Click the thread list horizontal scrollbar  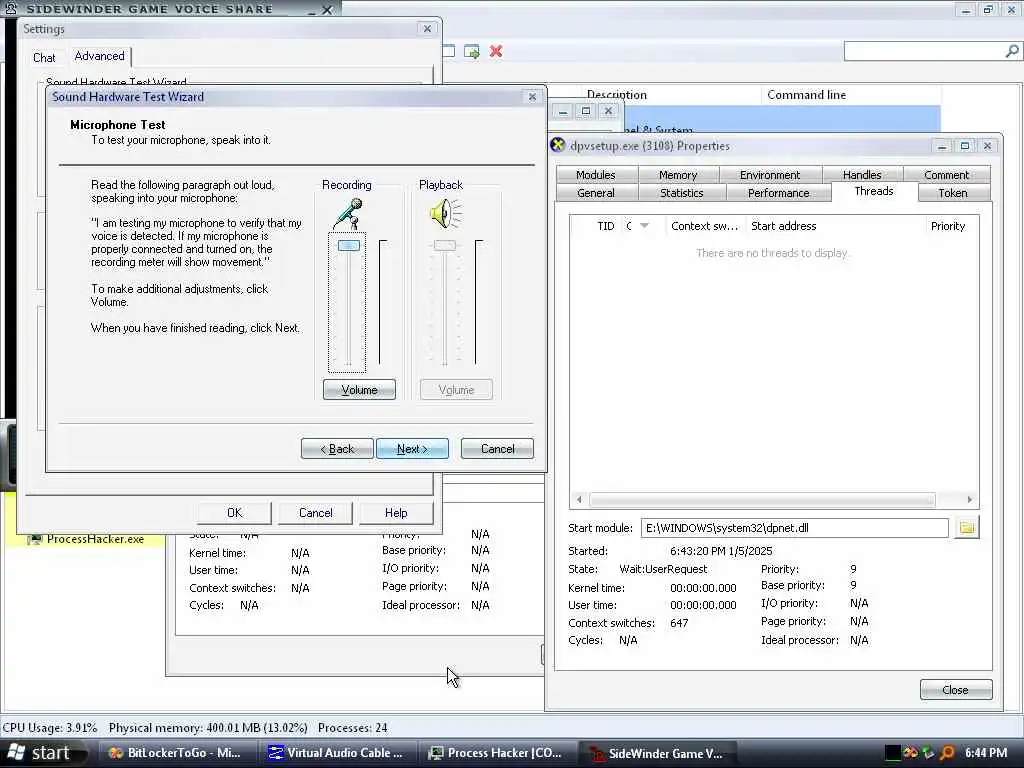(762, 500)
